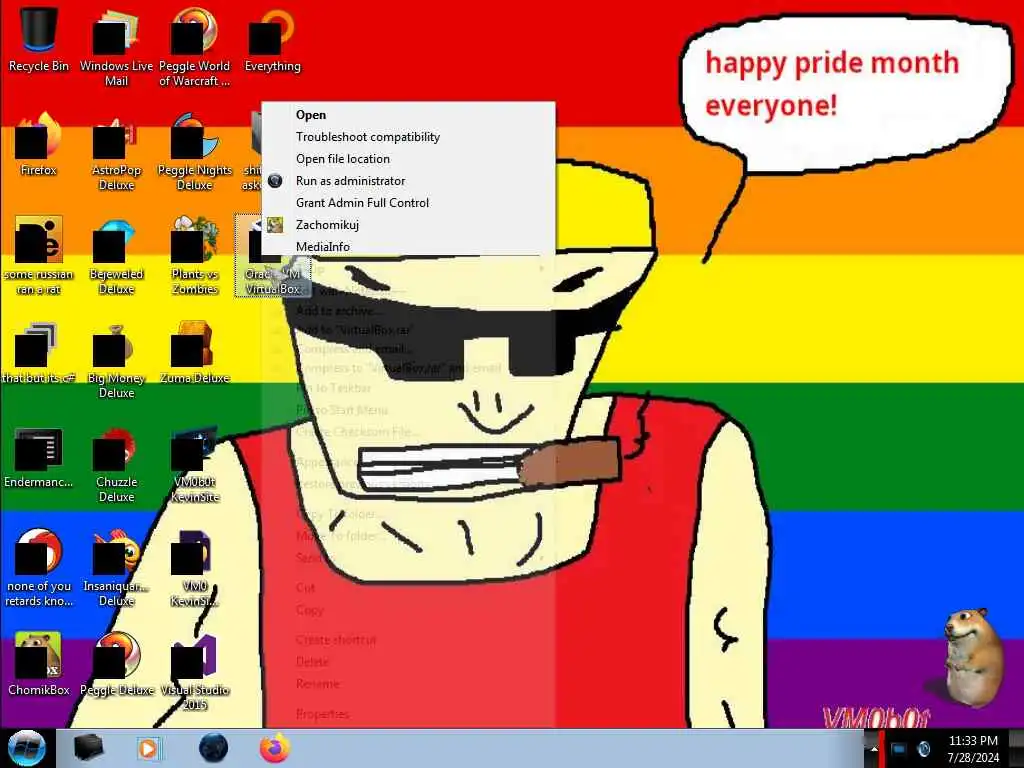Click the hamster desktop gadget
Viewport: 1024px width, 768px height.
(972, 657)
